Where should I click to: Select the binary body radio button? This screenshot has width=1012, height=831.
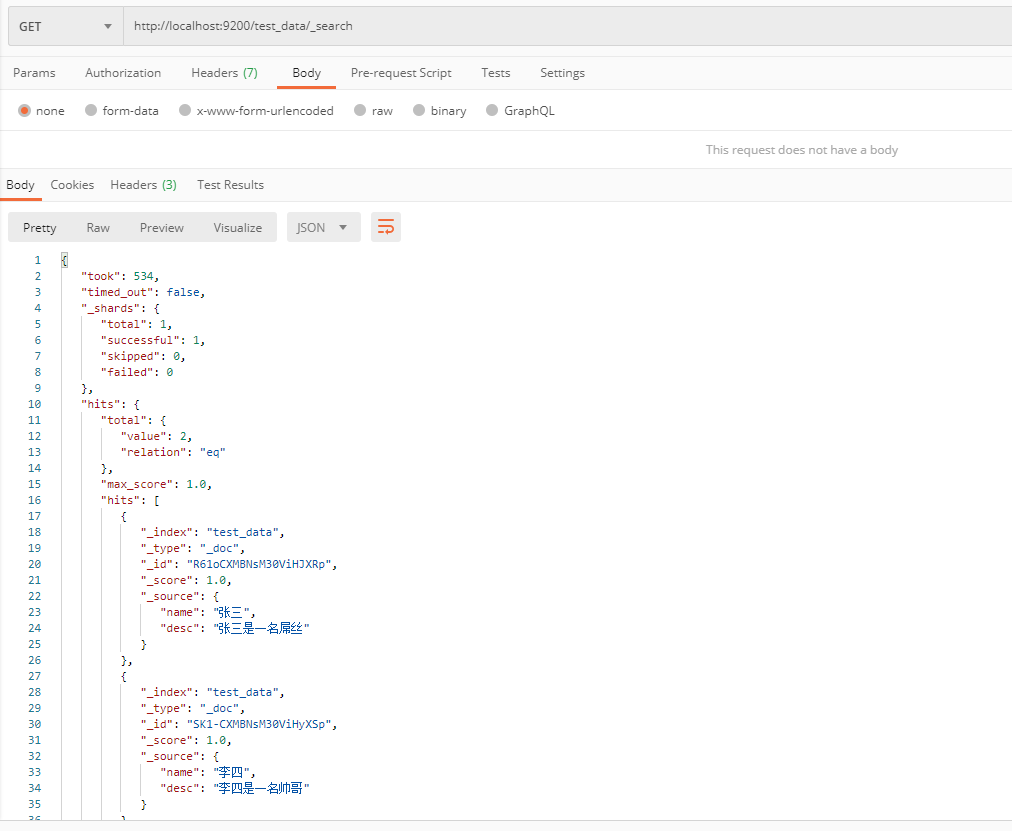tap(419, 110)
